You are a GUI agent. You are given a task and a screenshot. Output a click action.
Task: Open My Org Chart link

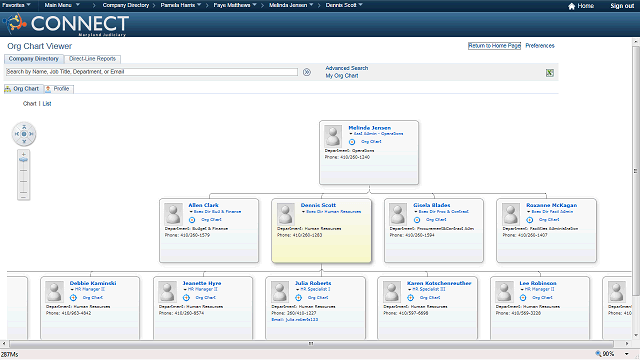coord(342,76)
